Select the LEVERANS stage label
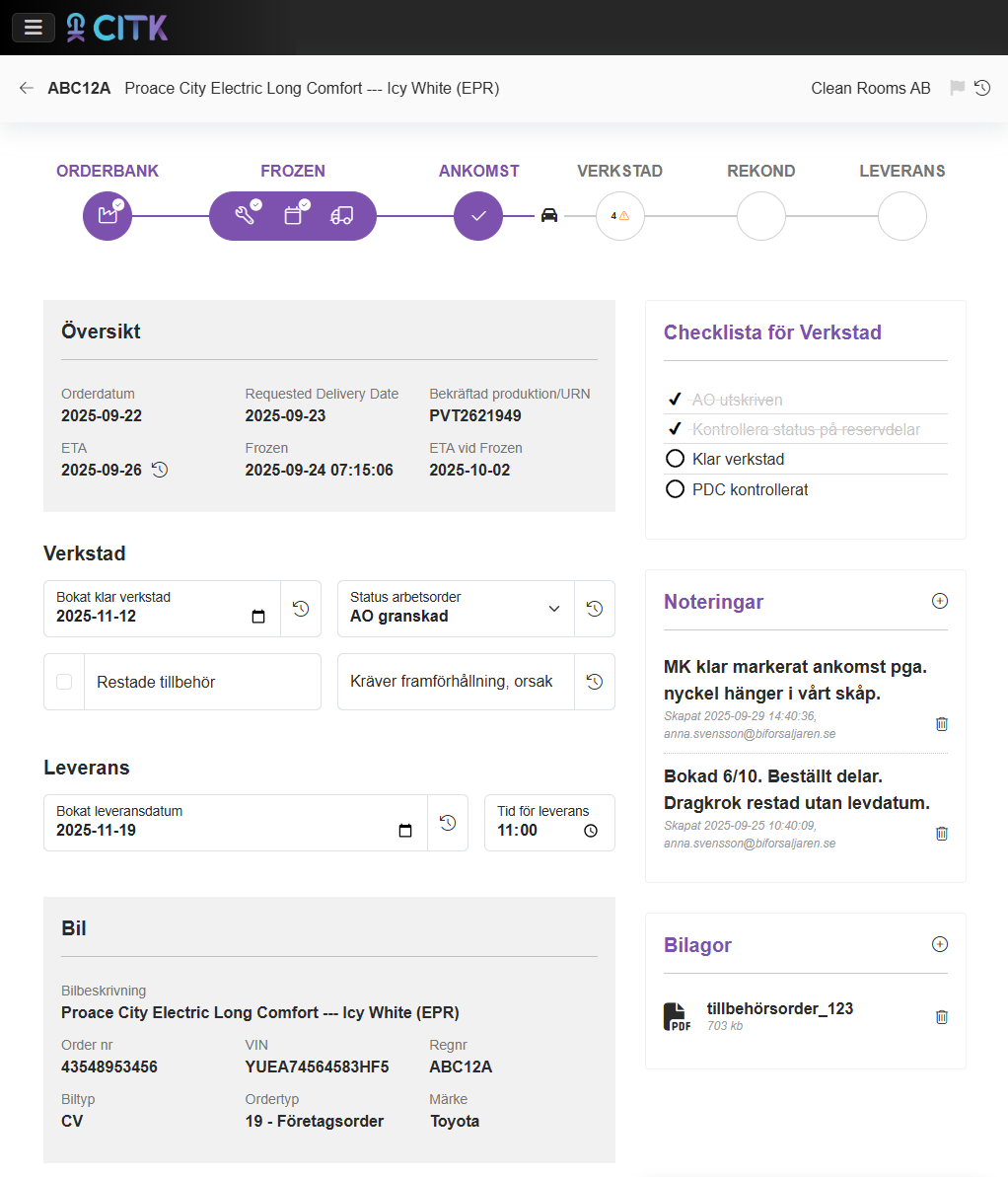 [x=902, y=171]
